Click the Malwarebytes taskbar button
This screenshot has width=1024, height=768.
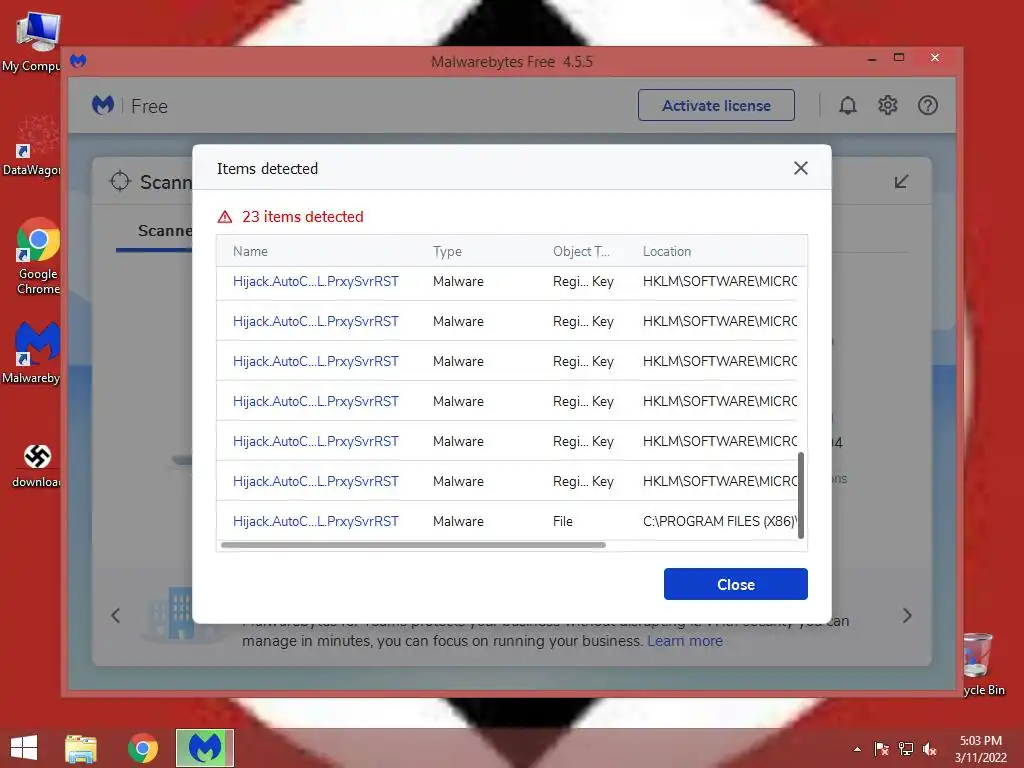pos(204,748)
